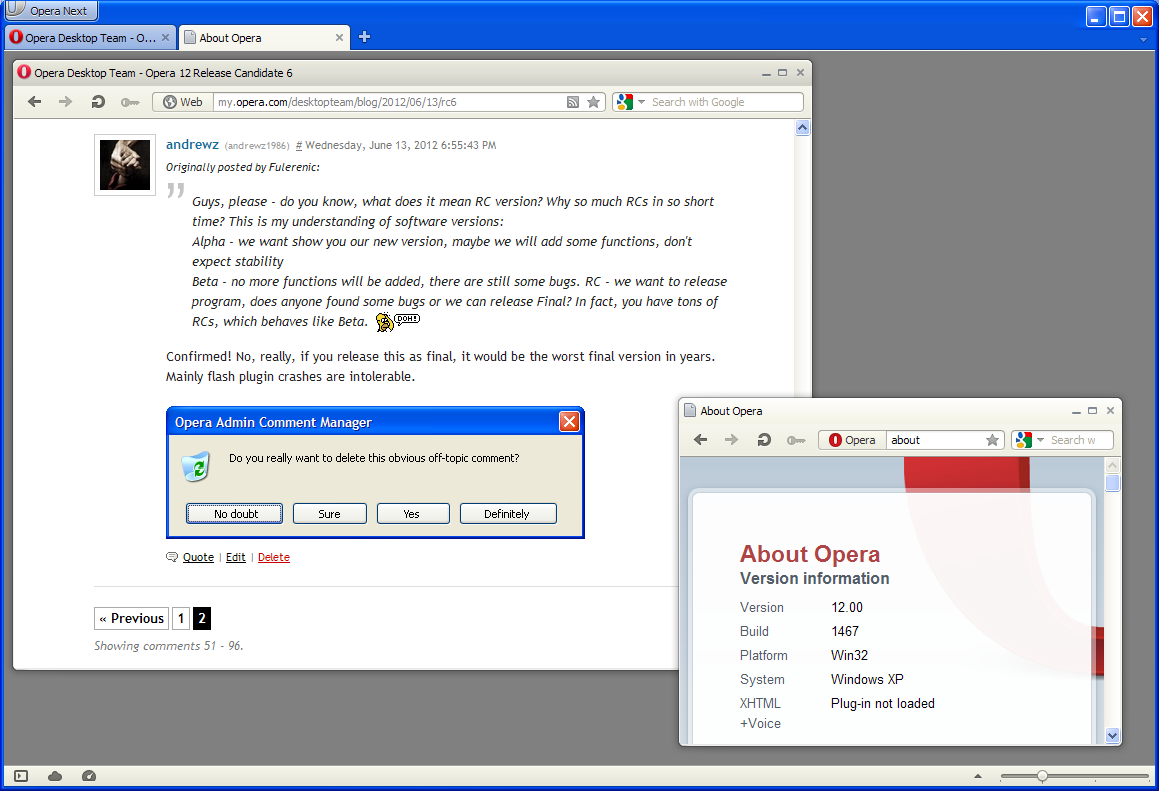Image resolution: width=1159 pixels, height=791 pixels.
Task: Select the Windows XP system value
Action: [867, 679]
